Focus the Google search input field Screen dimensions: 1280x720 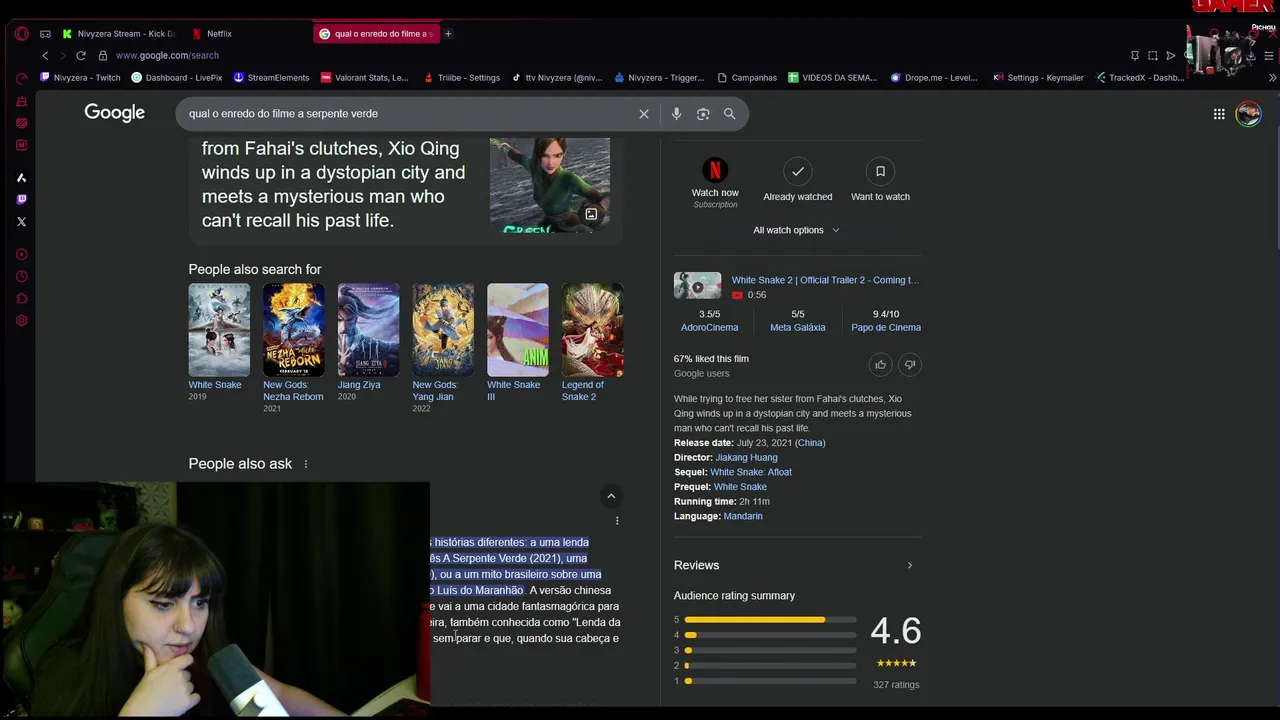click(408, 114)
